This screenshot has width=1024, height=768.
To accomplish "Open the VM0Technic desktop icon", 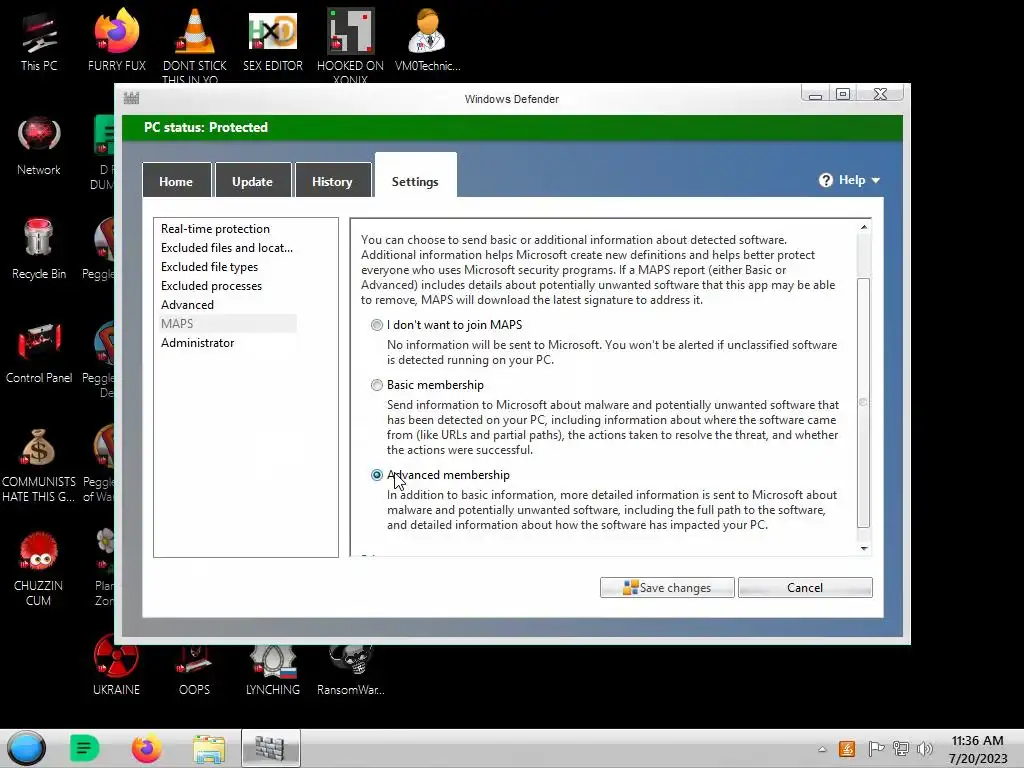I will (x=427, y=41).
